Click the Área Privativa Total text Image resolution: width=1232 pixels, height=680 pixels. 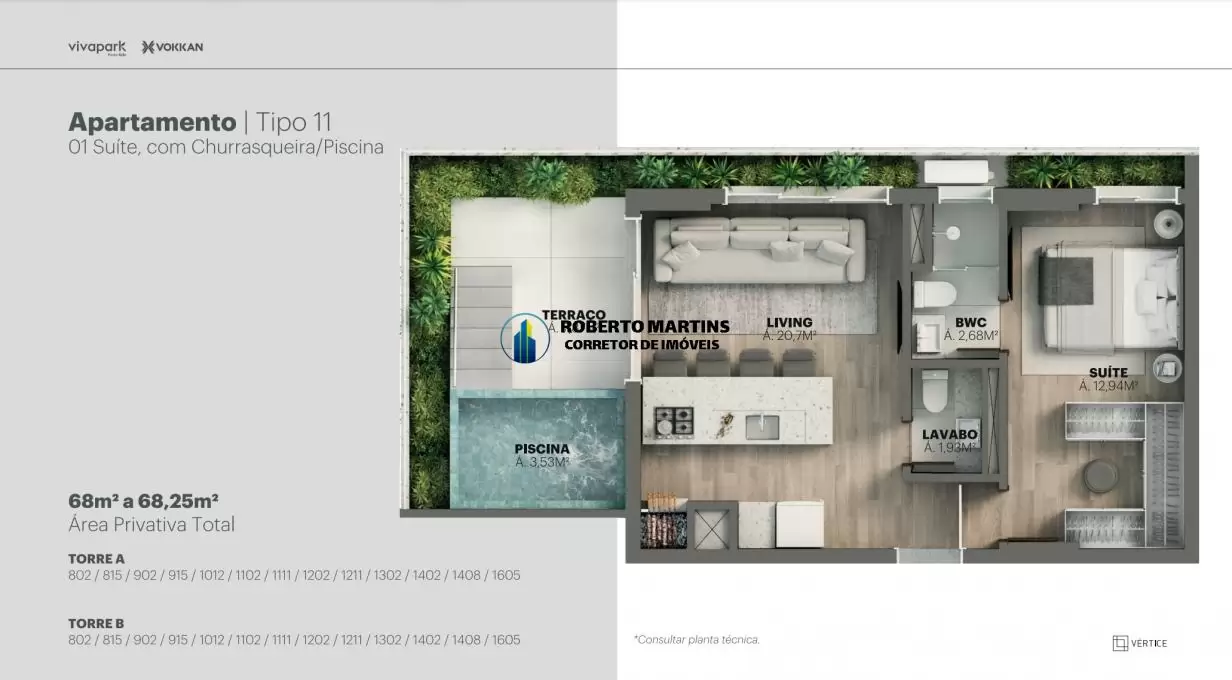click(x=151, y=524)
